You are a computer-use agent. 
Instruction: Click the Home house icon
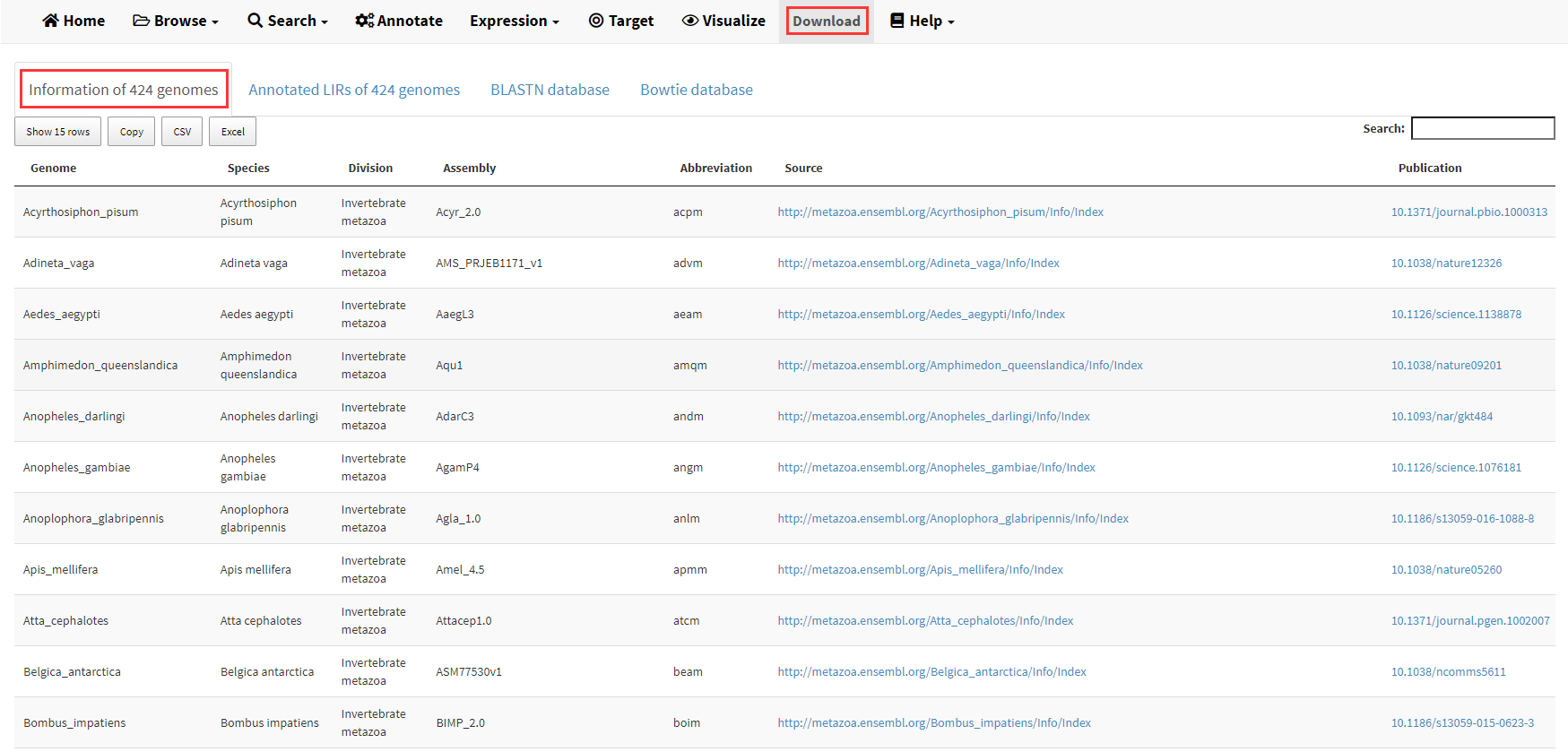(50, 21)
